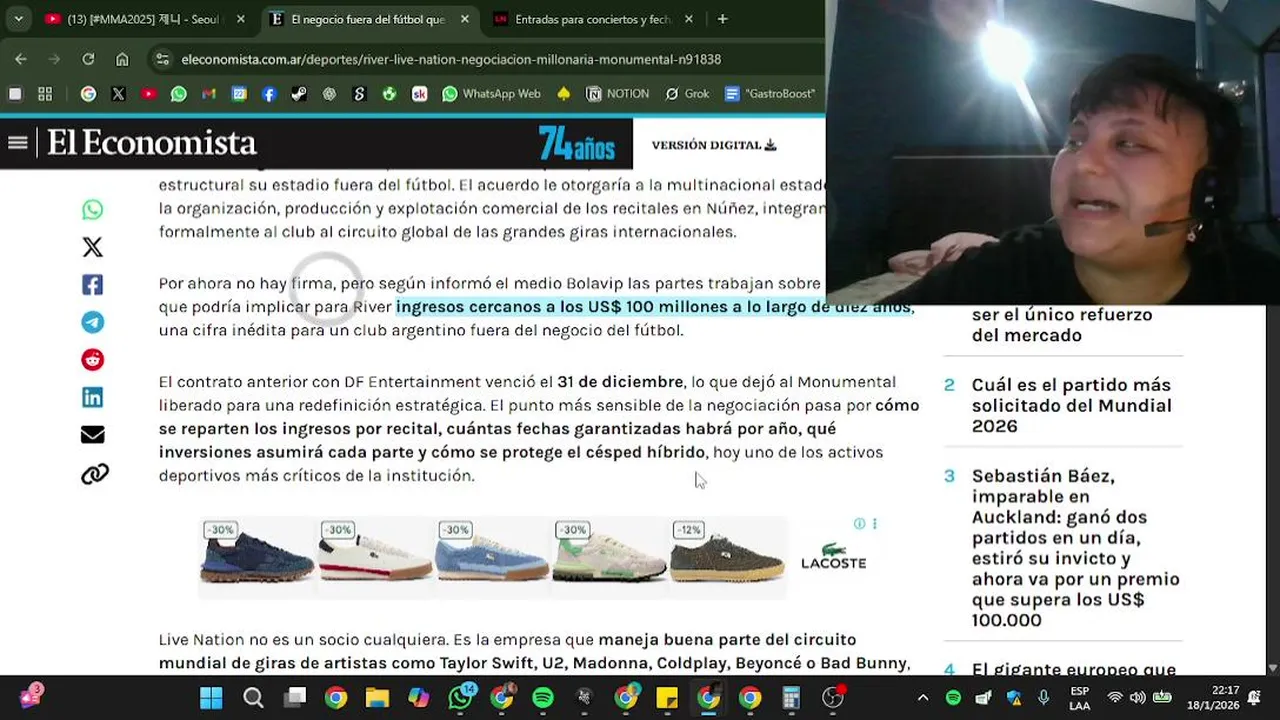Viewport: 1280px width, 720px height.
Task: Share article by email envelope icon
Action: [92, 435]
